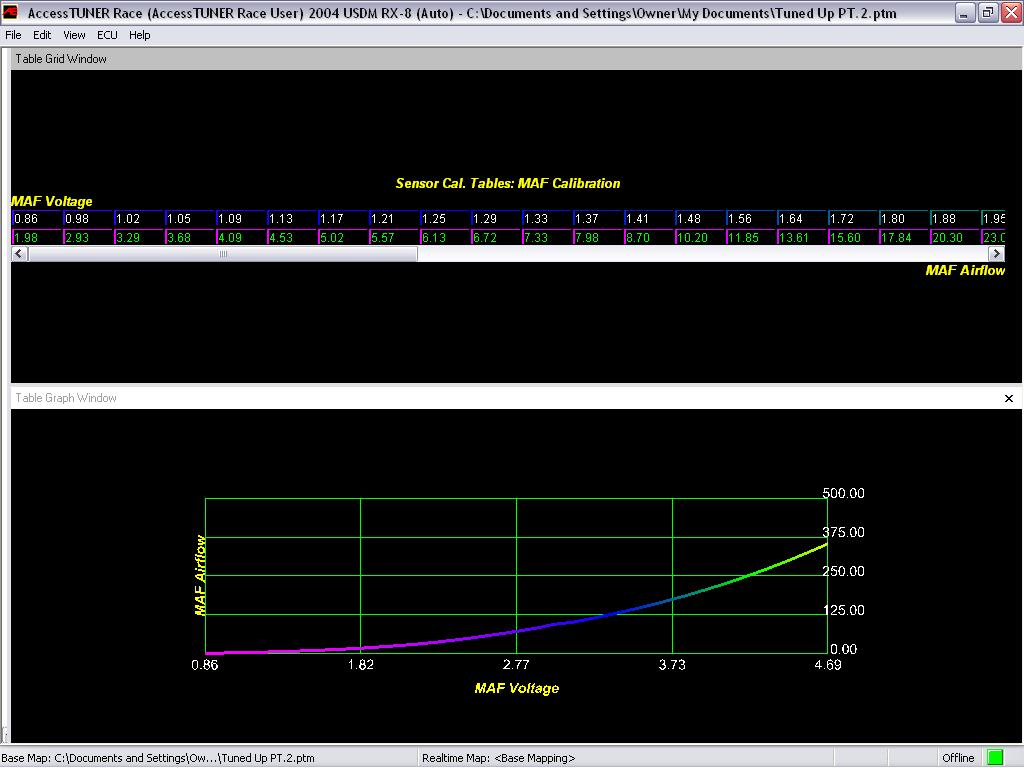This screenshot has width=1024, height=768.
Task: Open the ECU menu
Action: pos(107,35)
